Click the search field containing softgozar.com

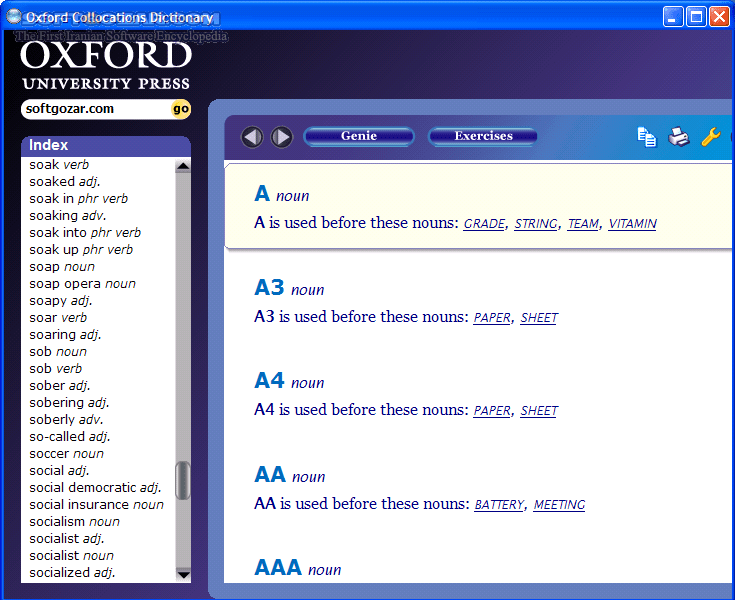click(96, 109)
